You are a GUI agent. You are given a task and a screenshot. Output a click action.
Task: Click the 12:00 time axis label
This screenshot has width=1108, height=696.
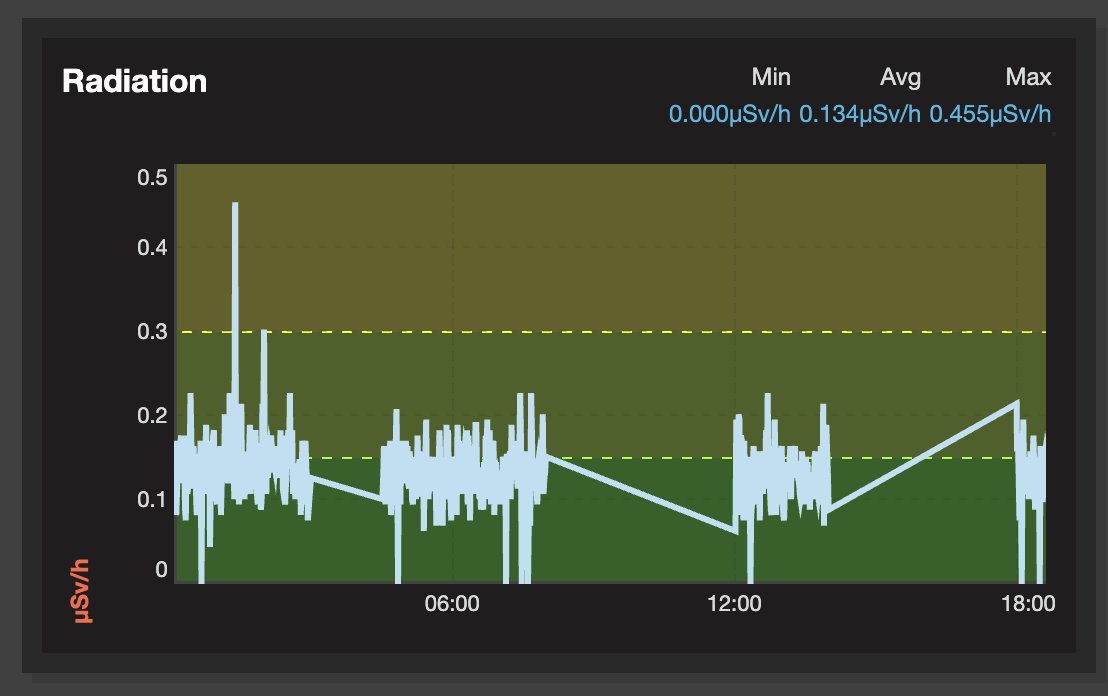pyautogui.click(x=734, y=603)
